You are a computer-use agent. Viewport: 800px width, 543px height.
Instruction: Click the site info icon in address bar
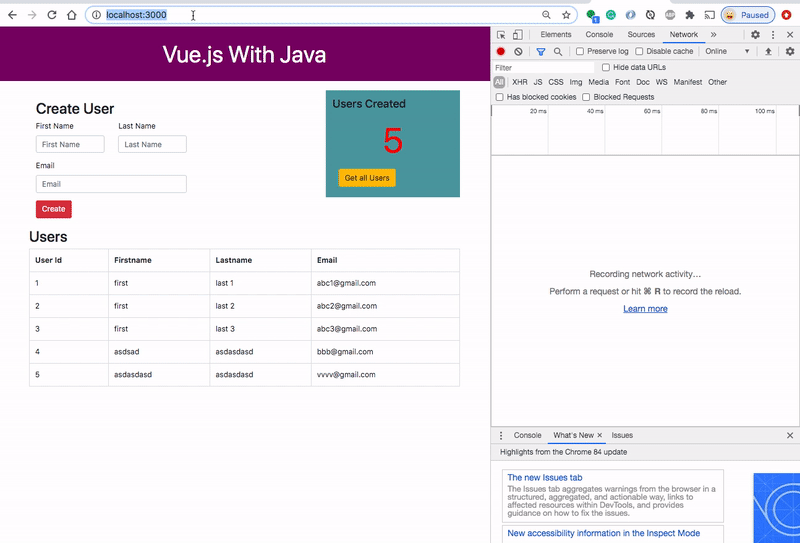(x=96, y=15)
